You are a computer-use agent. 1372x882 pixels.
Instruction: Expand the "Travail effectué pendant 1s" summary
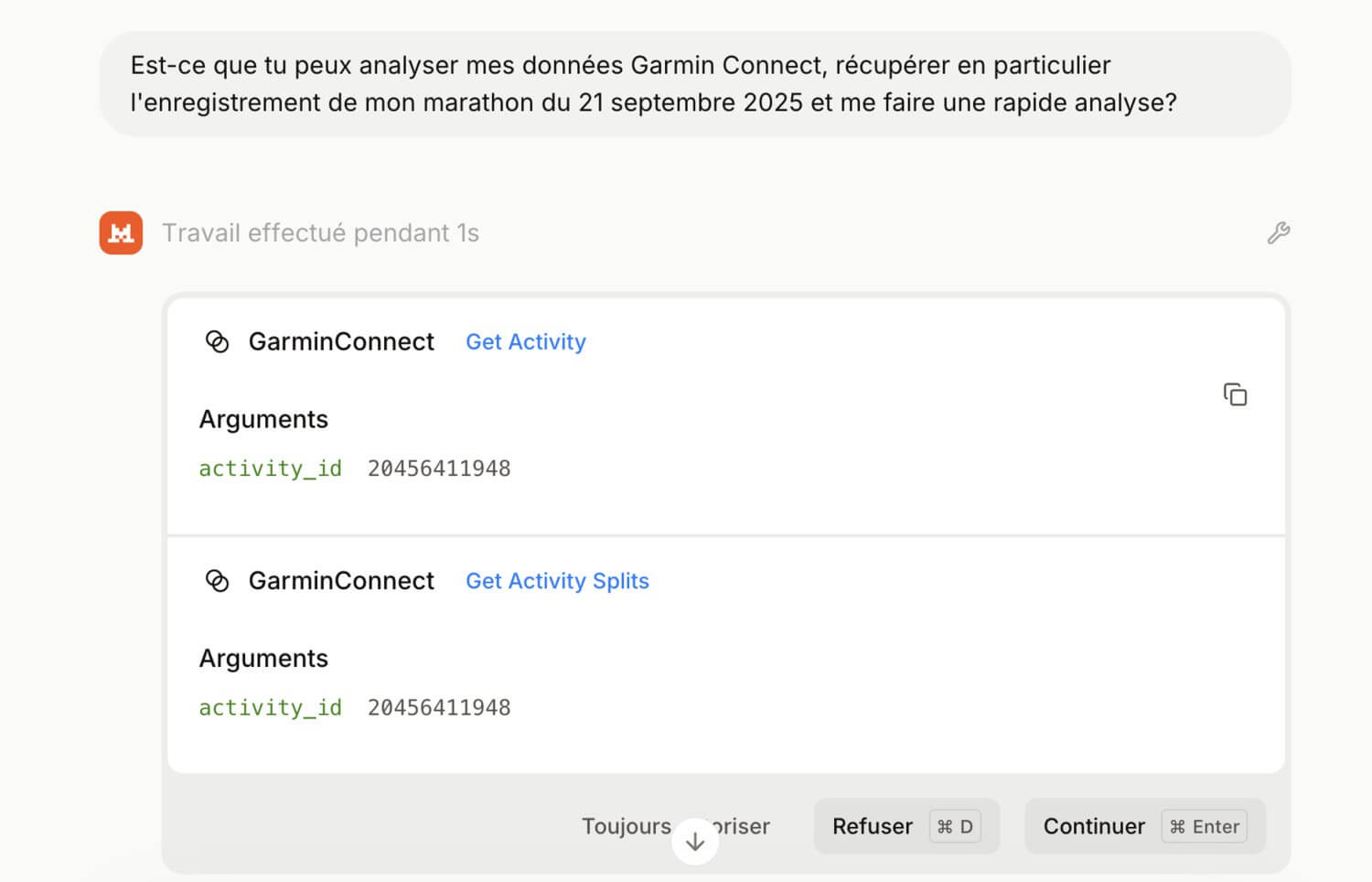tap(320, 233)
